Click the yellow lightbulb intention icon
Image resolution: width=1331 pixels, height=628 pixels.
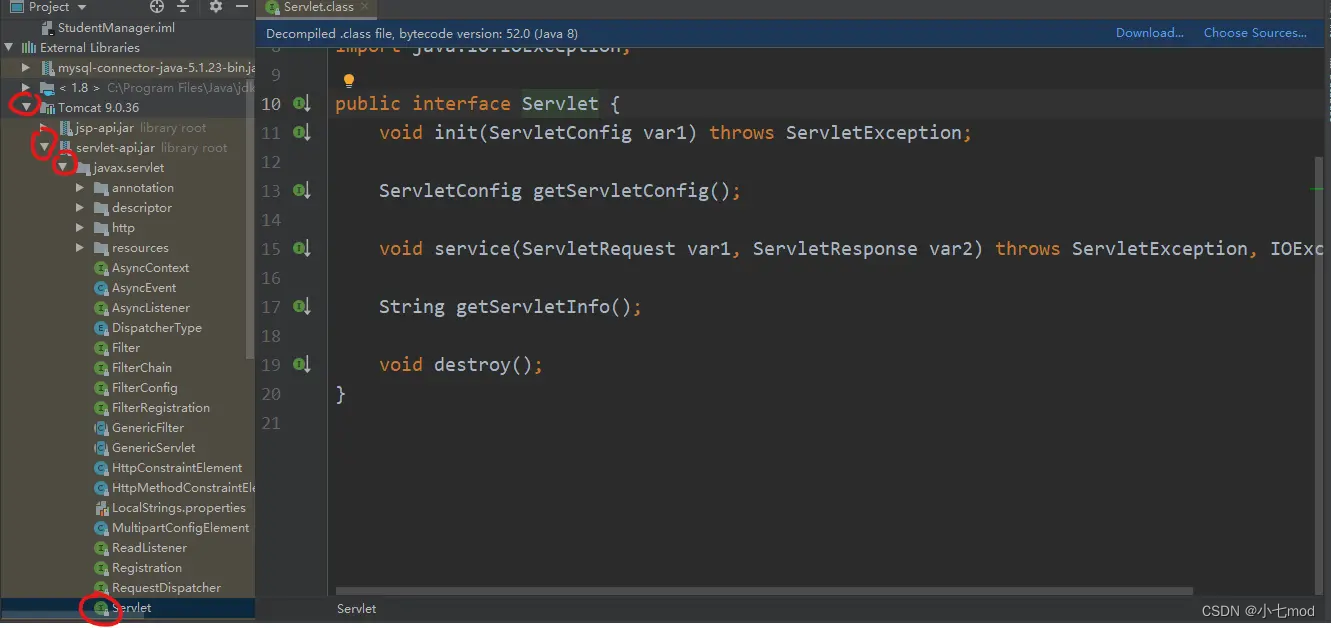point(349,81)
